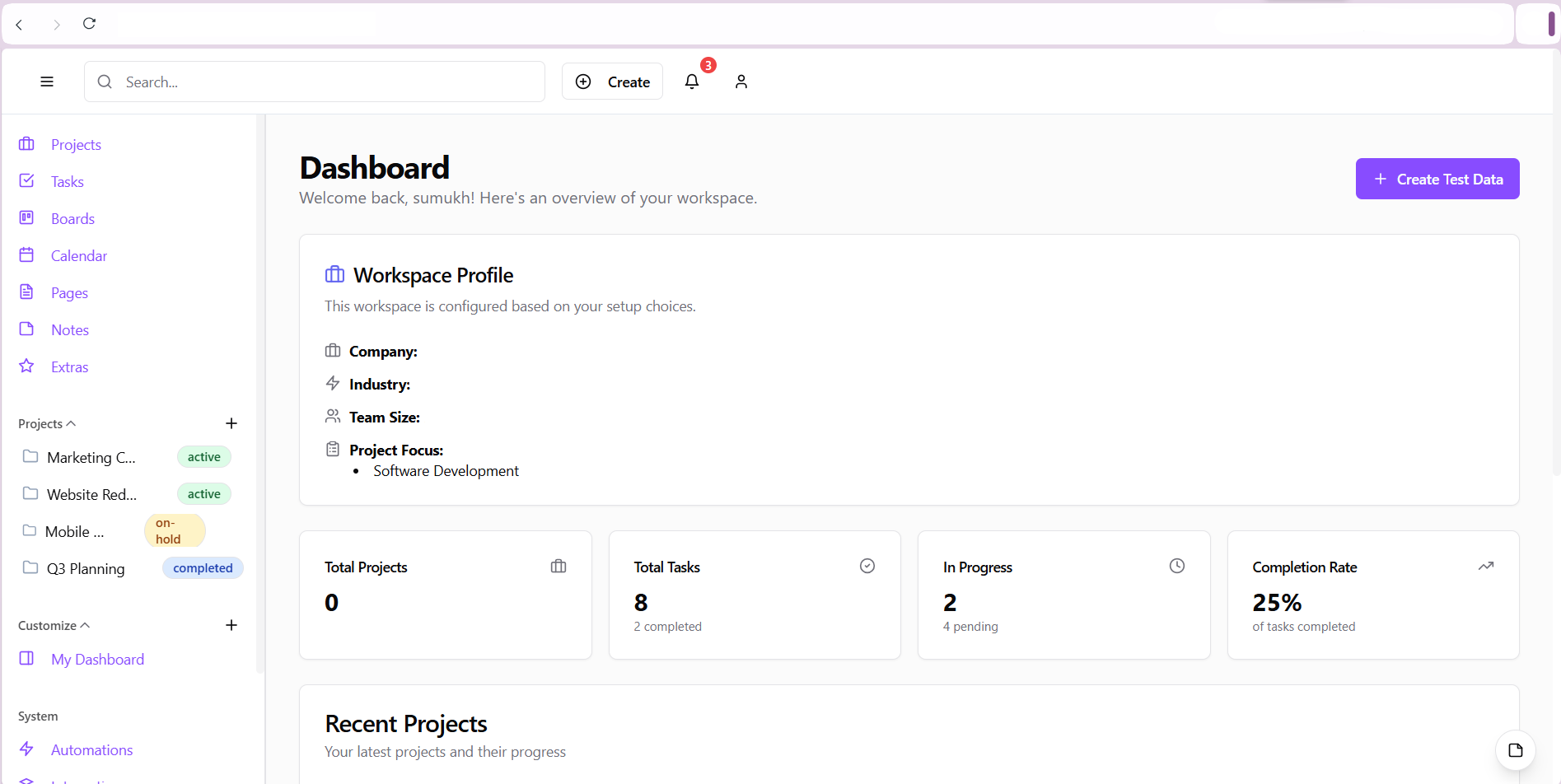Open Boards from the sidebar icon

point(27,217)
